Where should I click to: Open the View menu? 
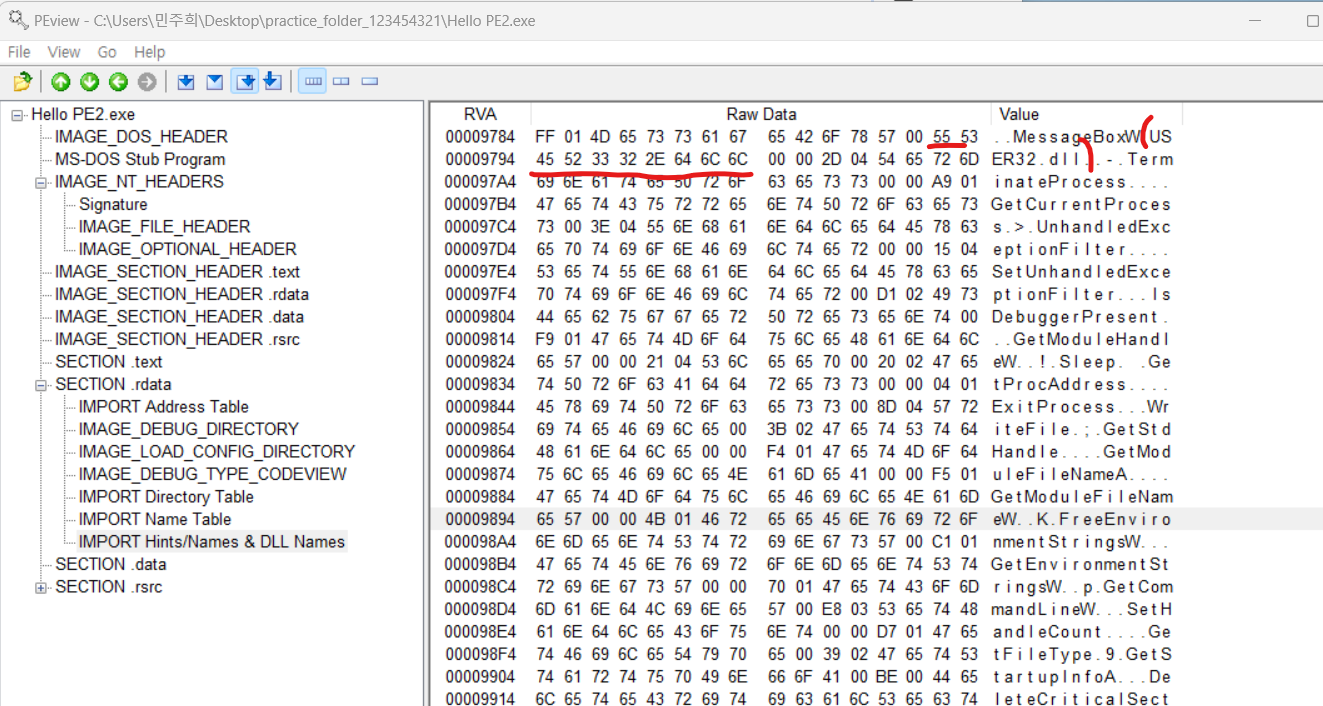(x=64, y=52)
